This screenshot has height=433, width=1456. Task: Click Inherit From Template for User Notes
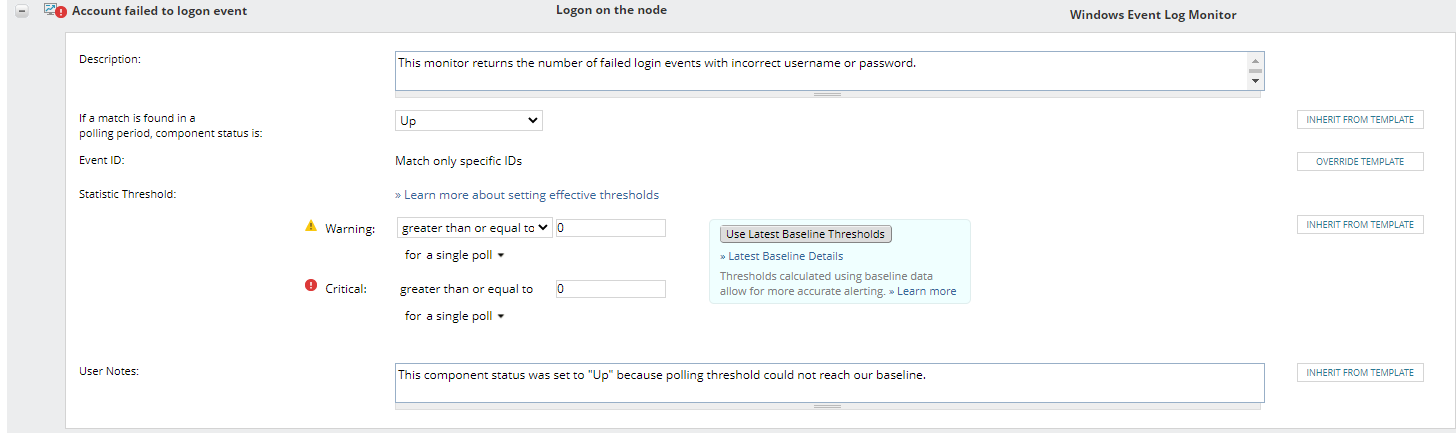1359,372
